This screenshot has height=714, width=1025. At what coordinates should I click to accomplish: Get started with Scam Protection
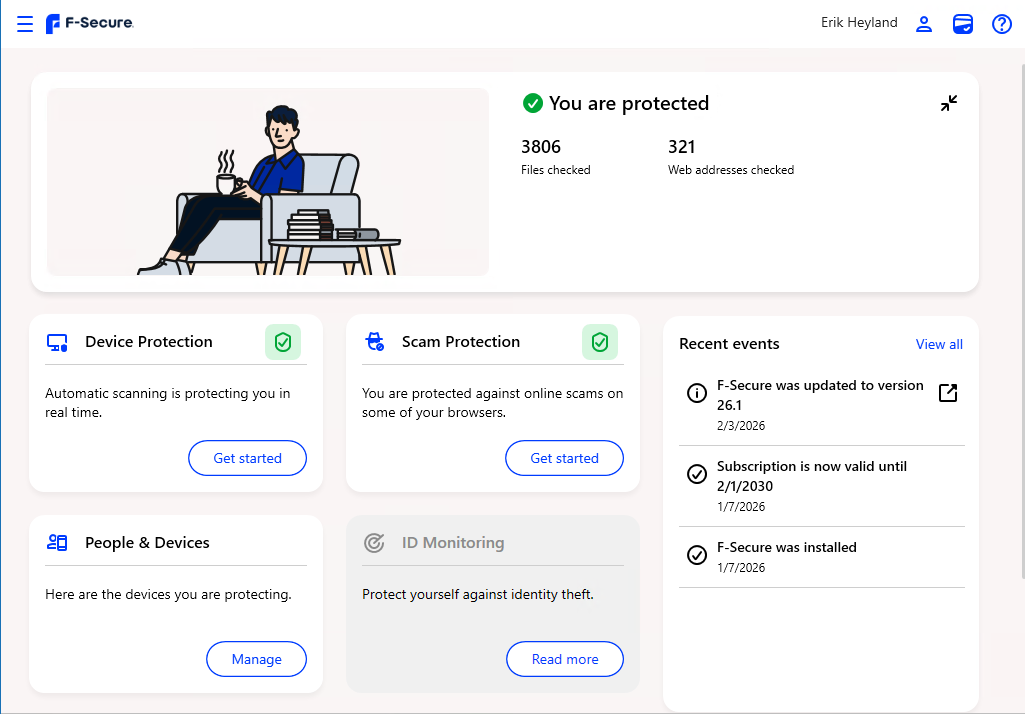point(564,458)
